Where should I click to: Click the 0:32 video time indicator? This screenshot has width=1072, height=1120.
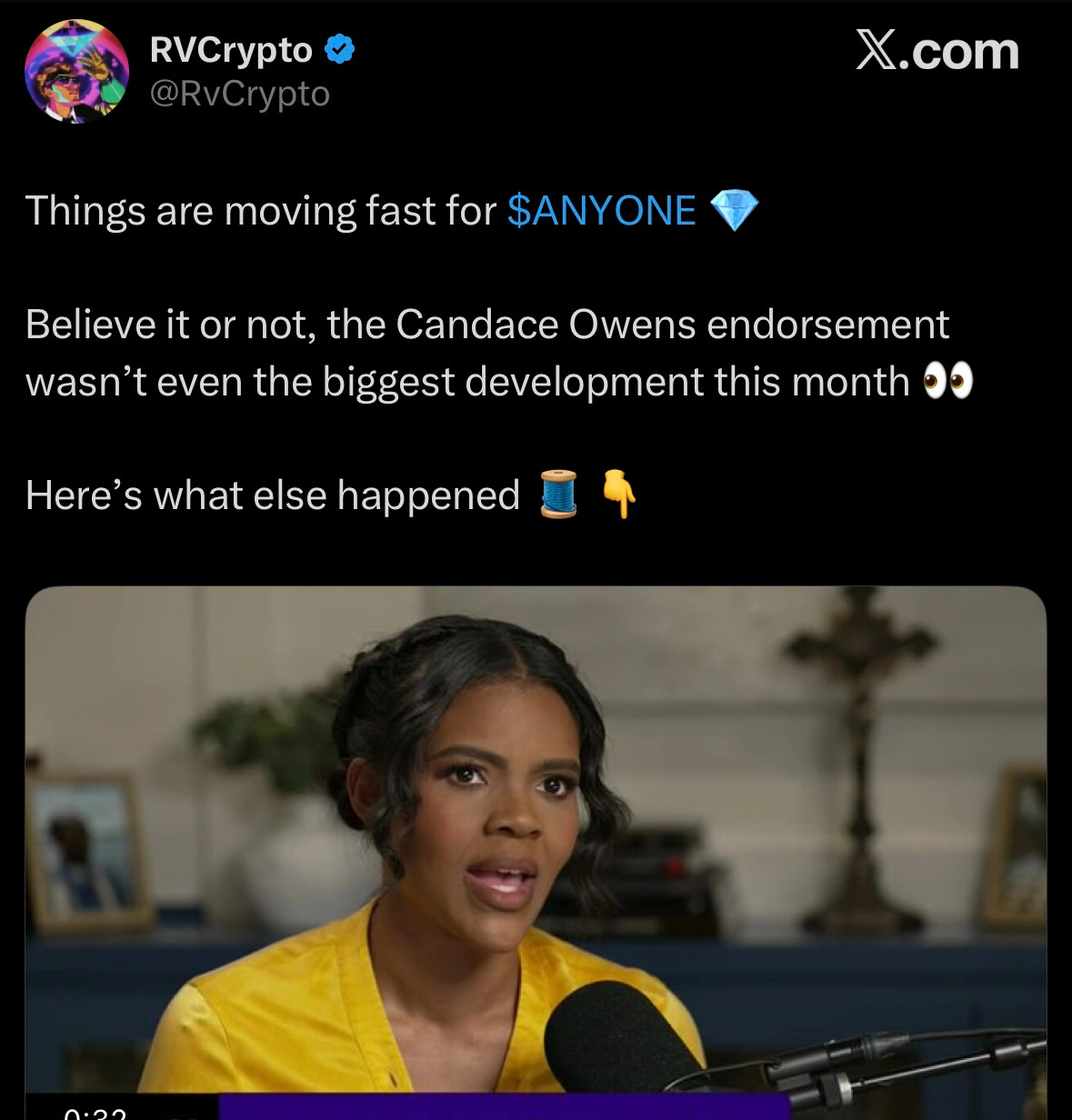coord(95,1111)
